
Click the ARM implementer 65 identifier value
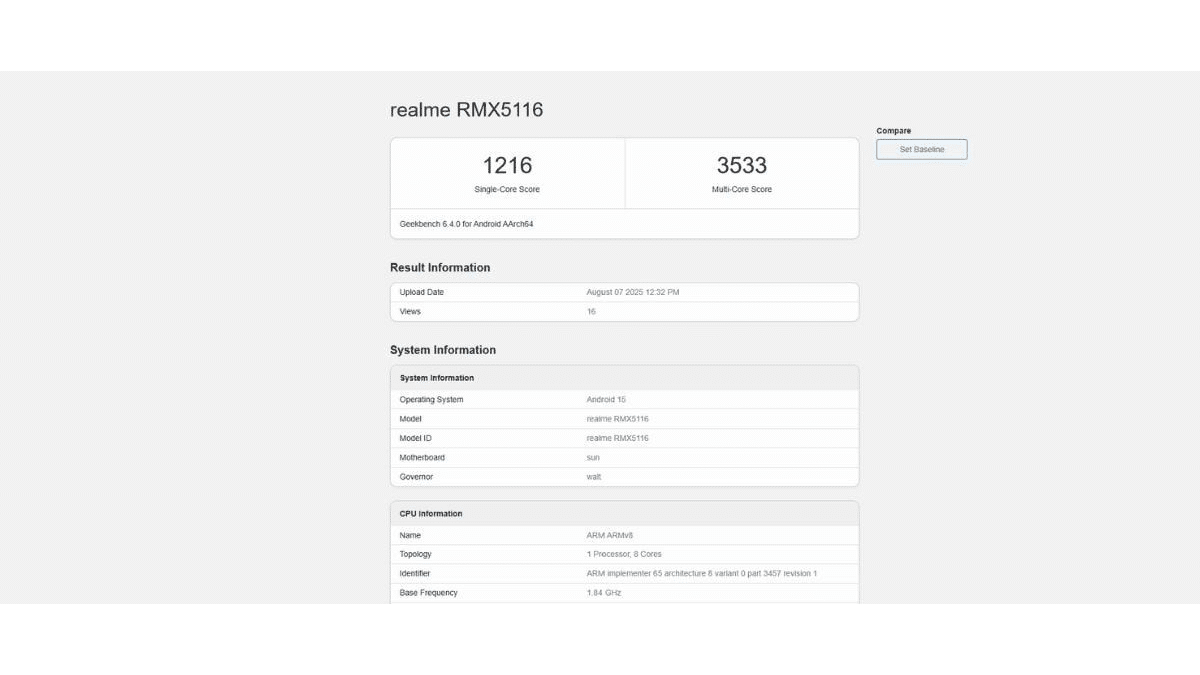coord(702,573)
